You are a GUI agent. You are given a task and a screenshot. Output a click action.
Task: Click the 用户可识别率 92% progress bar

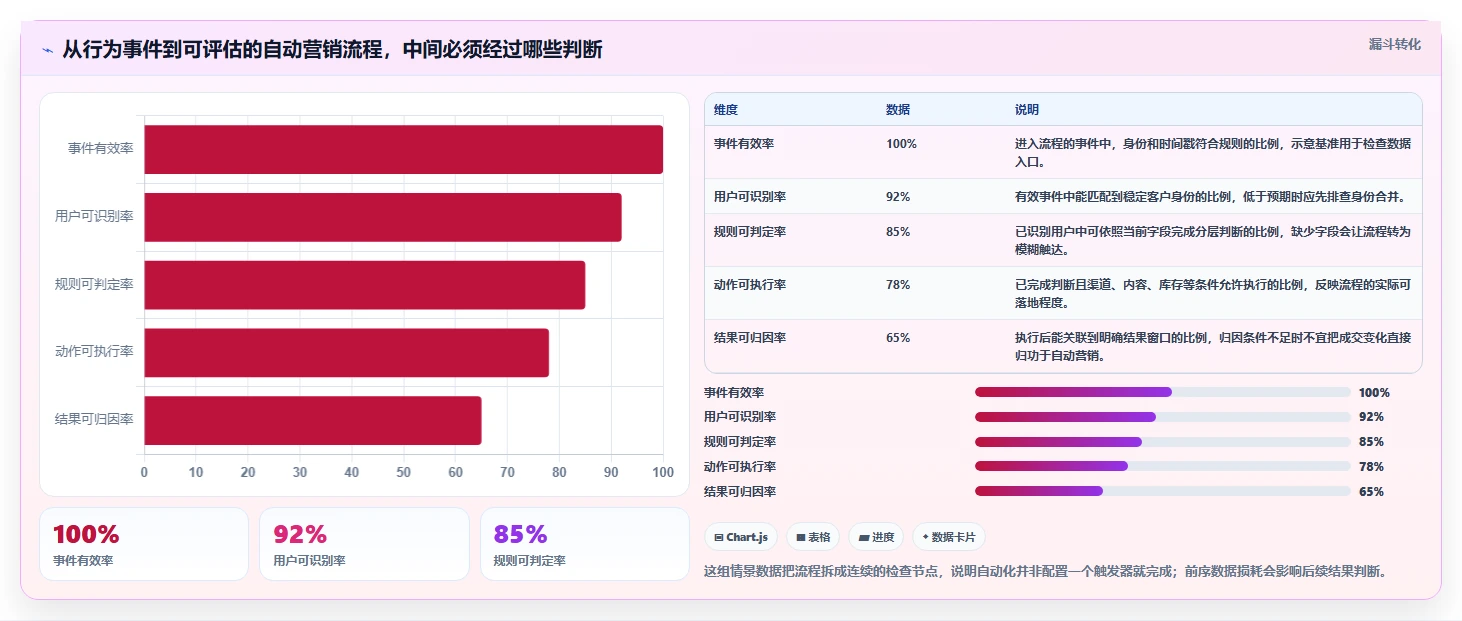(1162, 417)
